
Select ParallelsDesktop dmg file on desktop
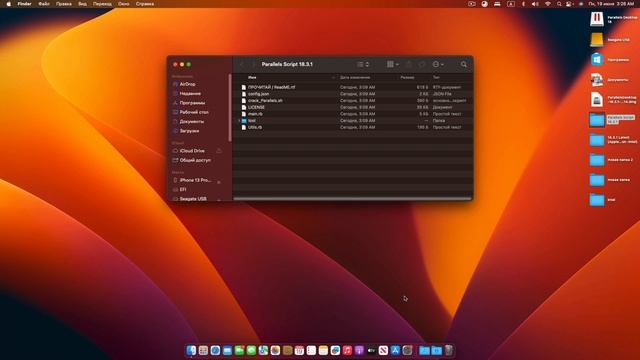597,100
